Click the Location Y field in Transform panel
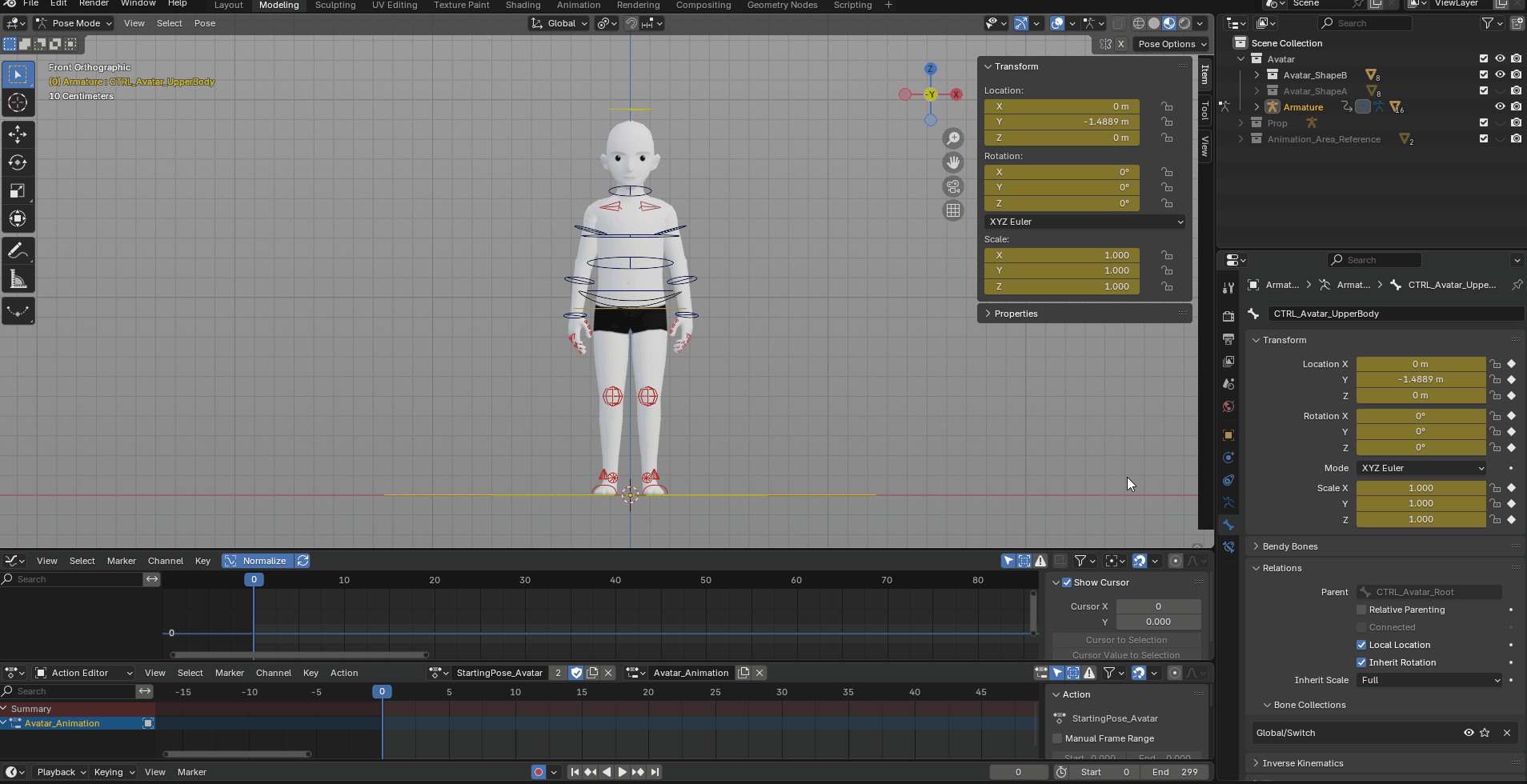Screen dimensions: 1527x784 1061,122
